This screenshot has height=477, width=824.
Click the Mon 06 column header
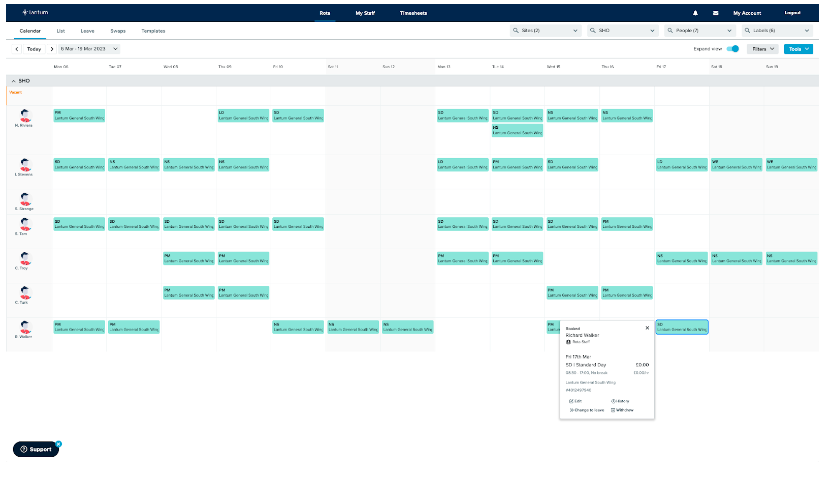click(61, 67)
